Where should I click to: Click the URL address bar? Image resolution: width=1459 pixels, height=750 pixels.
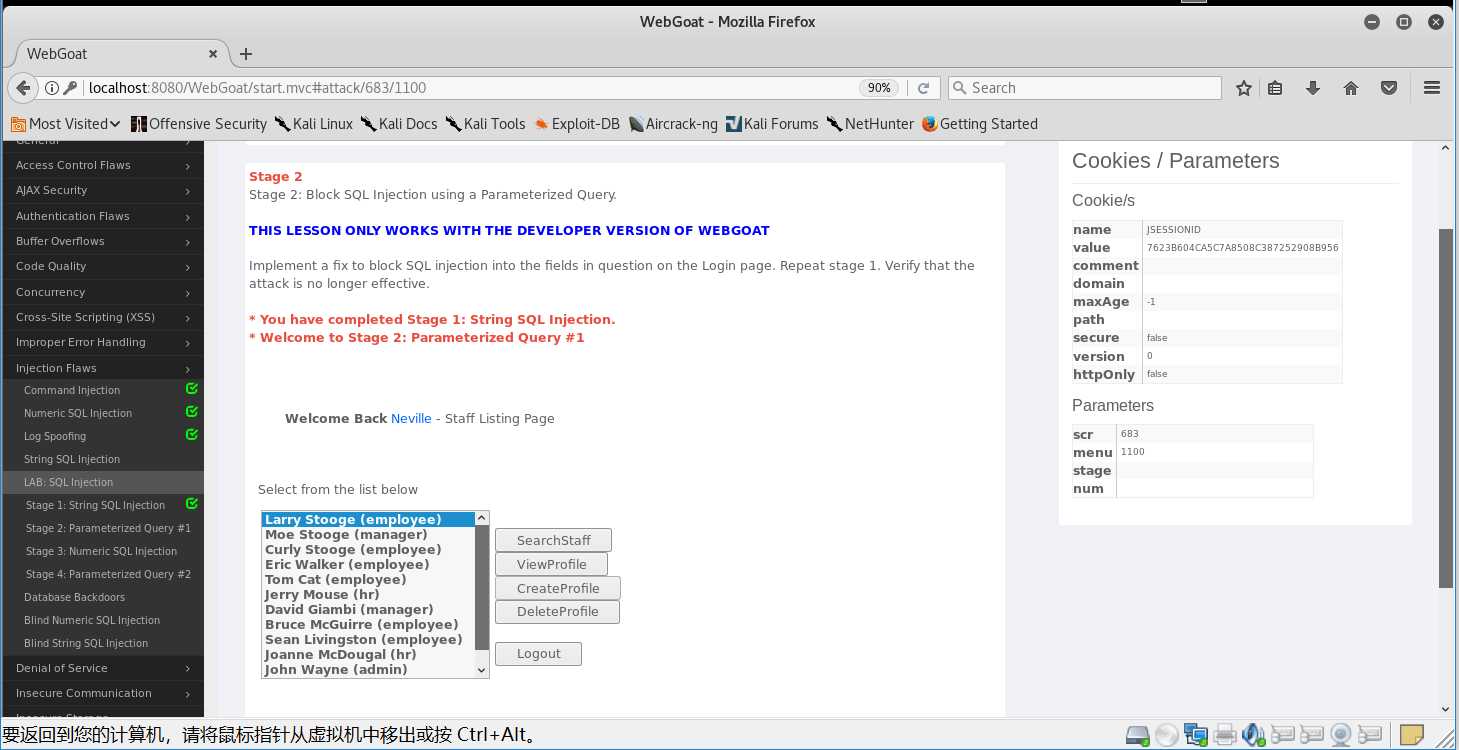[x=470, y=88]
